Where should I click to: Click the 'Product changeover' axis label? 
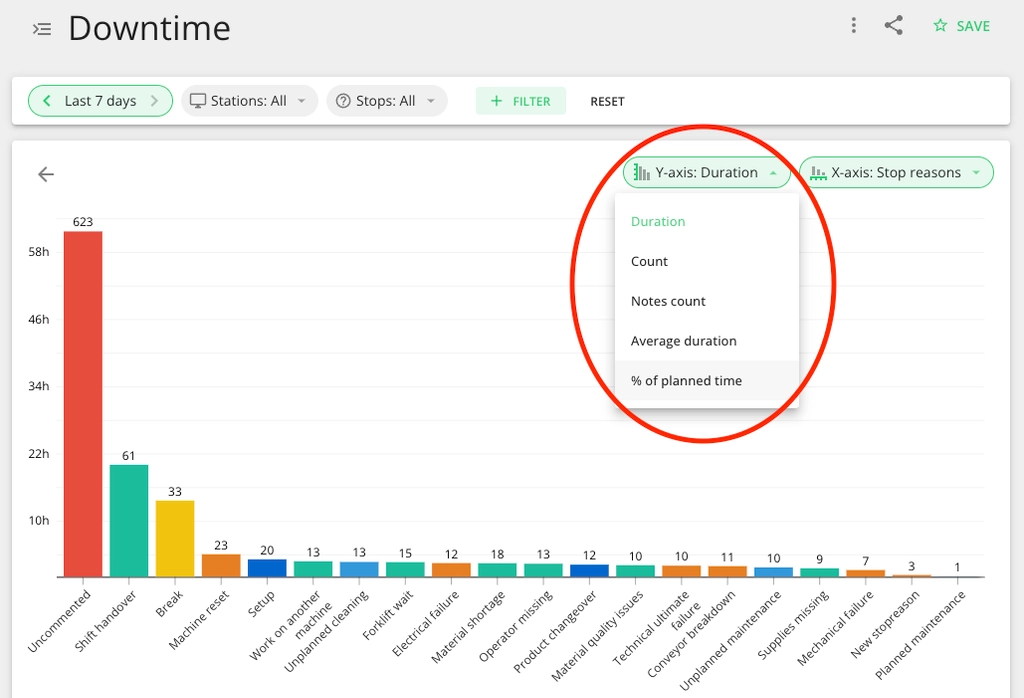pos(555,632)
